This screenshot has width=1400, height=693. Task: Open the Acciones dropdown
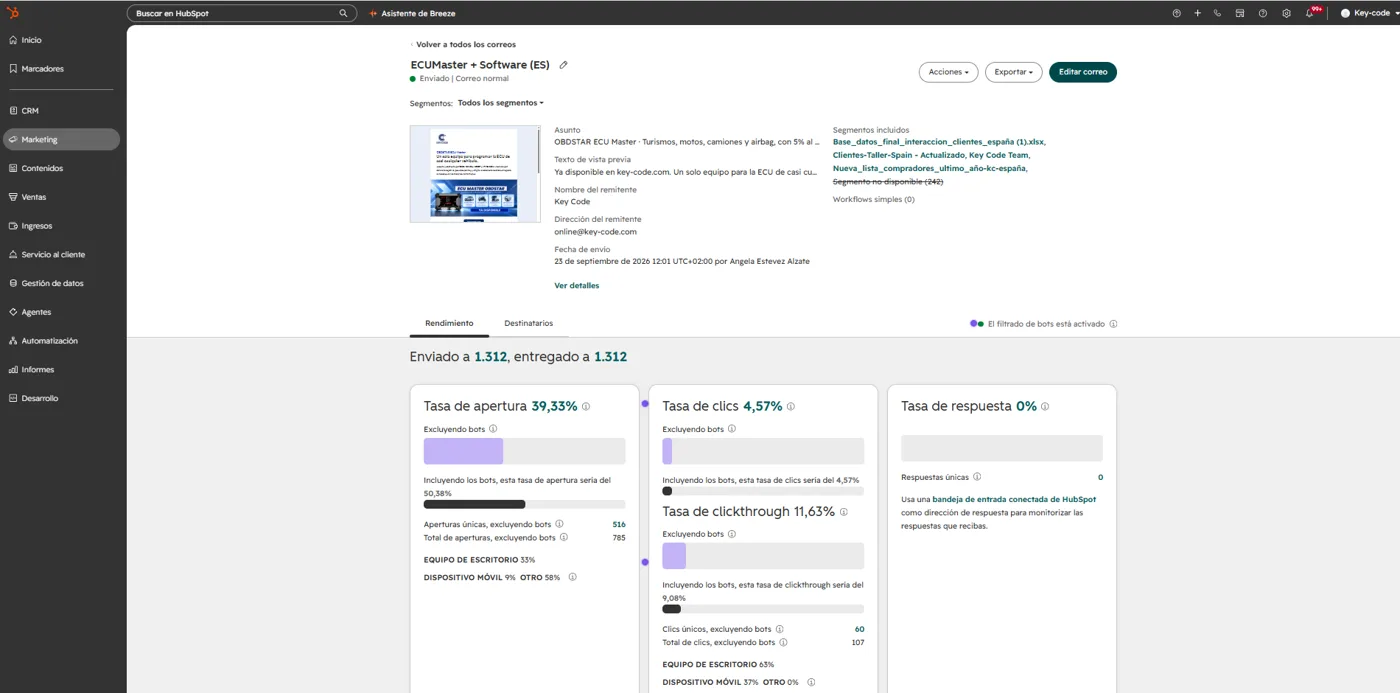(948, 72)
